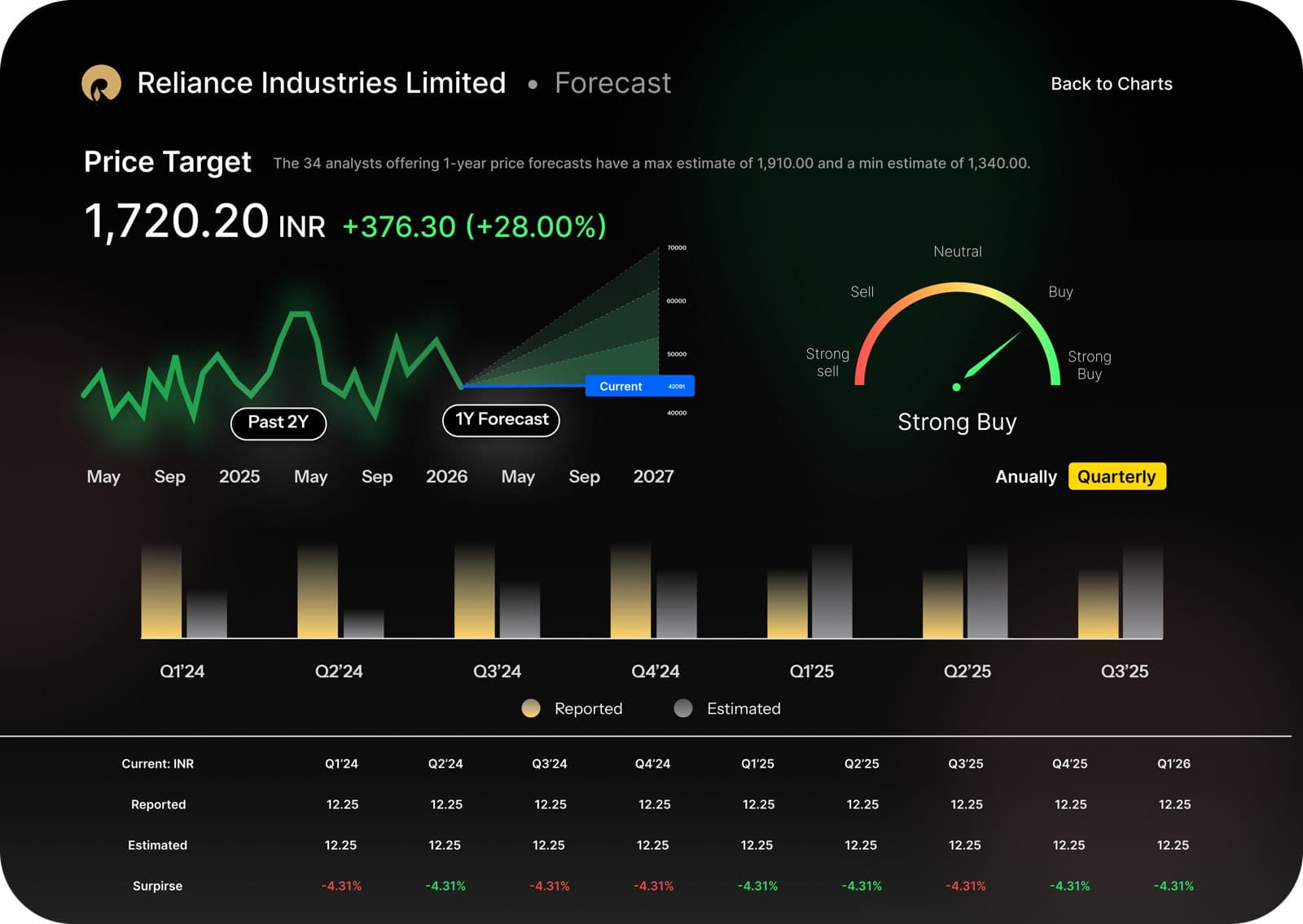Image resolution: width=1303 pixels, height=924 pixels.
Task: Click the Q4'24 bar chart axis label
Action: (656, 672)
